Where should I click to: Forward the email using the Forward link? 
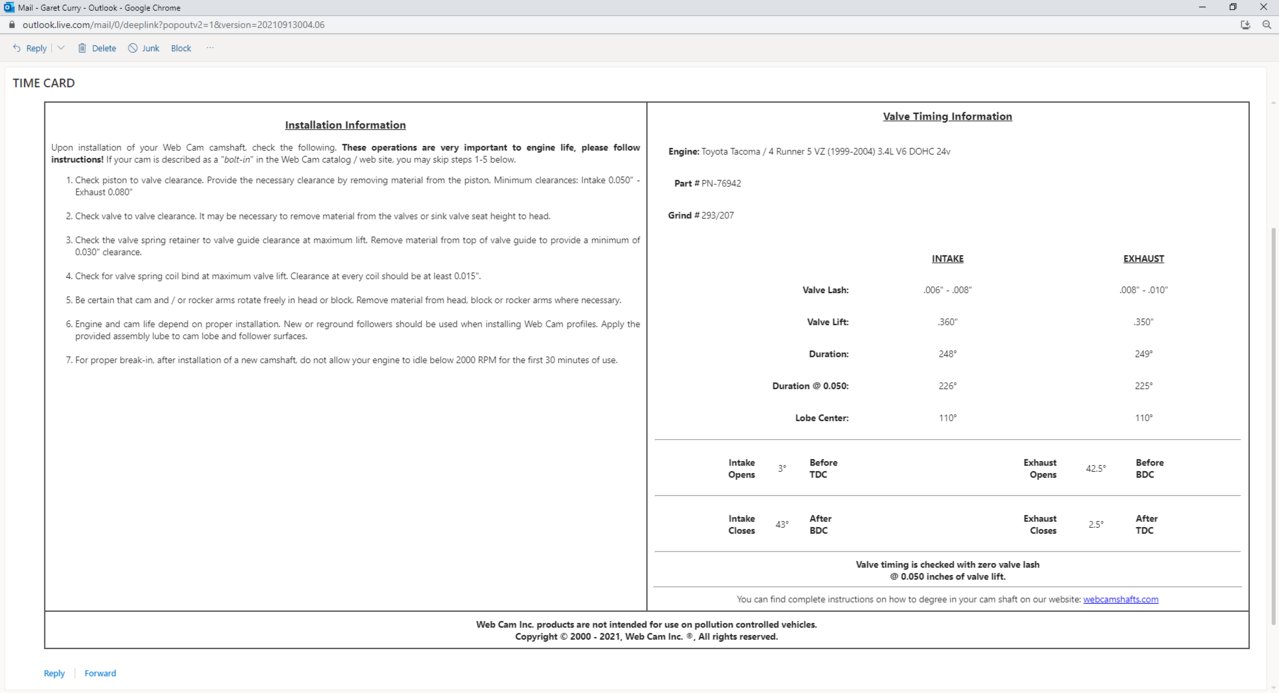point(100,673)
